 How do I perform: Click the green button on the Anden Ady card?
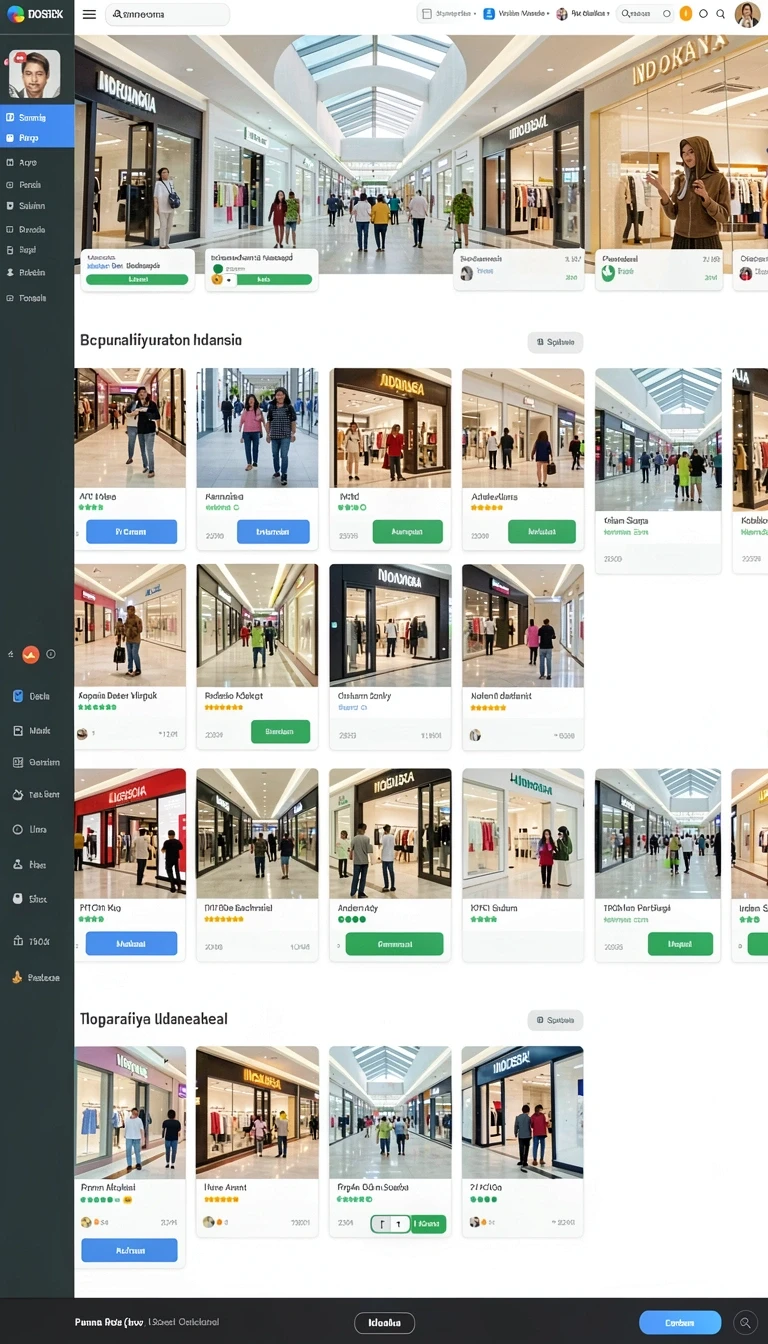pyautogui.click(x=394, y=943)
